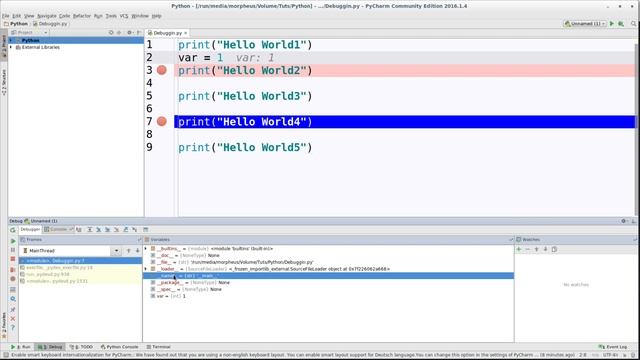Screen dimensions: 640x360
Task: Open the Event Log
Action: (x=613, y=347)
